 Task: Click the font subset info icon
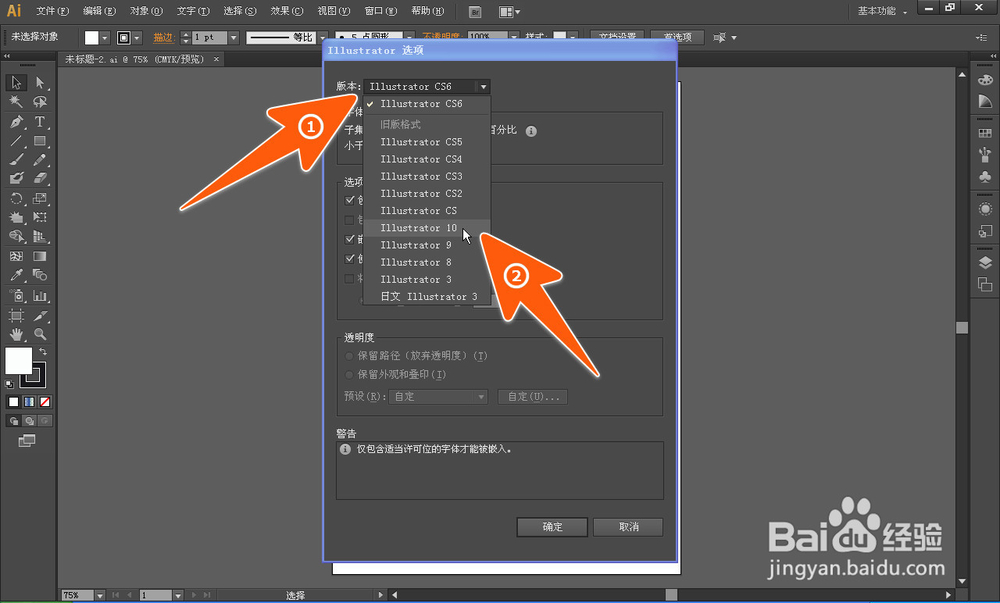531,131
